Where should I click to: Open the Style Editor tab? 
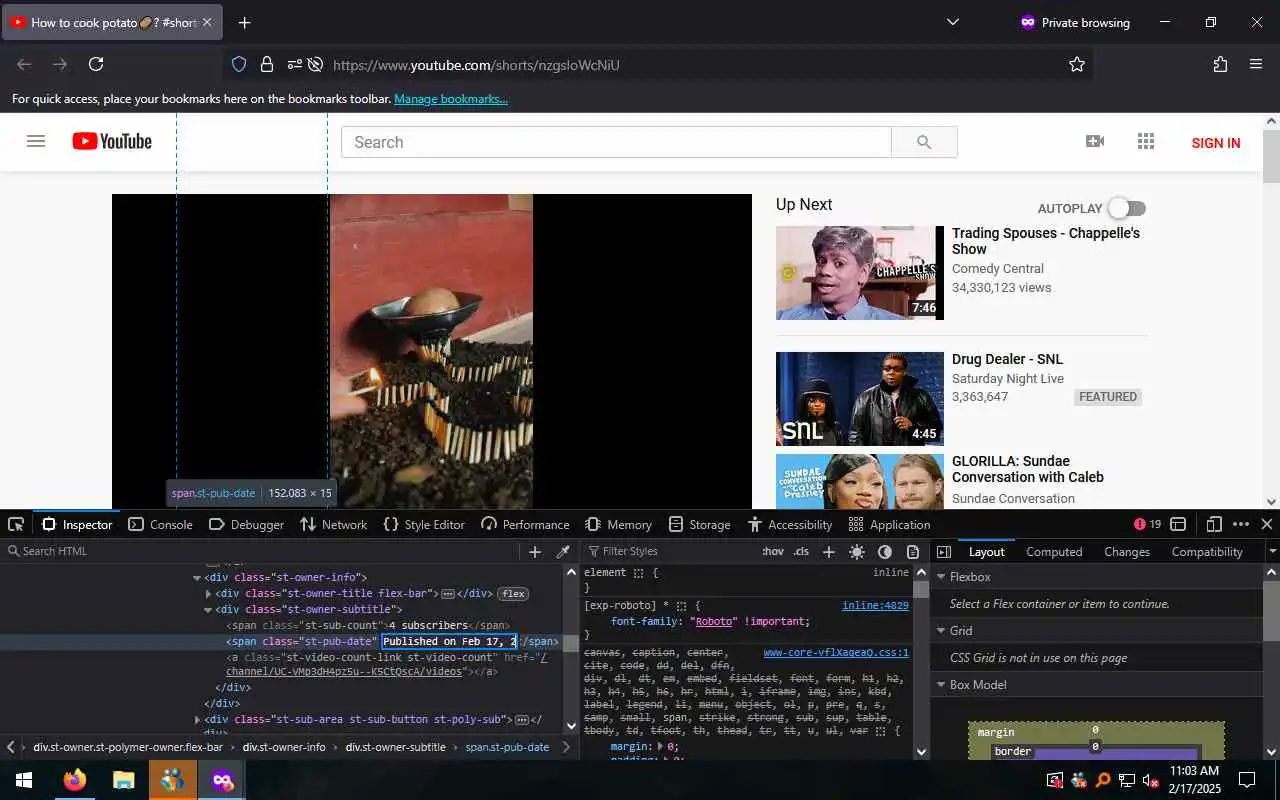(424, 524)
